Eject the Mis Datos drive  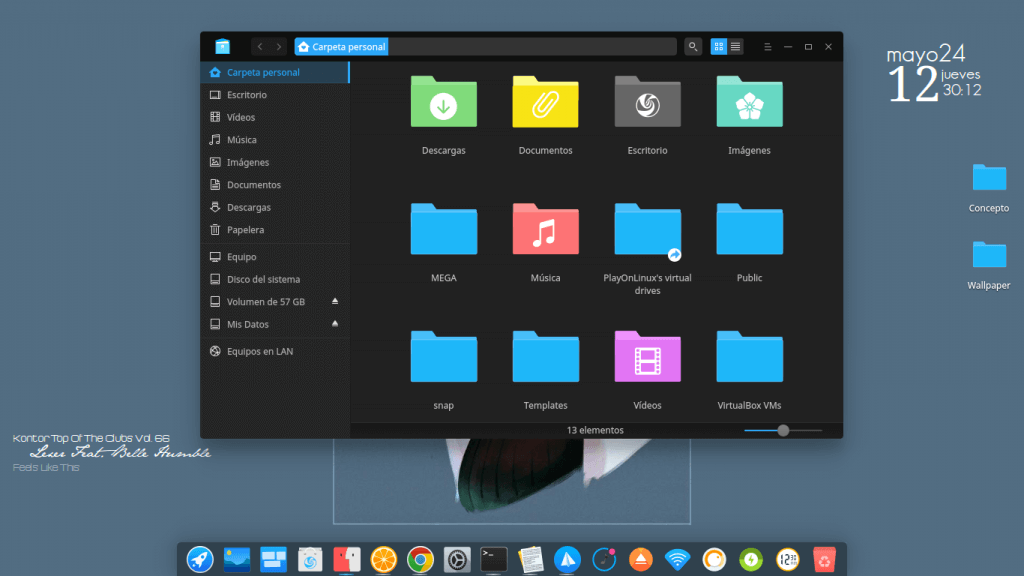click(335, 324)
